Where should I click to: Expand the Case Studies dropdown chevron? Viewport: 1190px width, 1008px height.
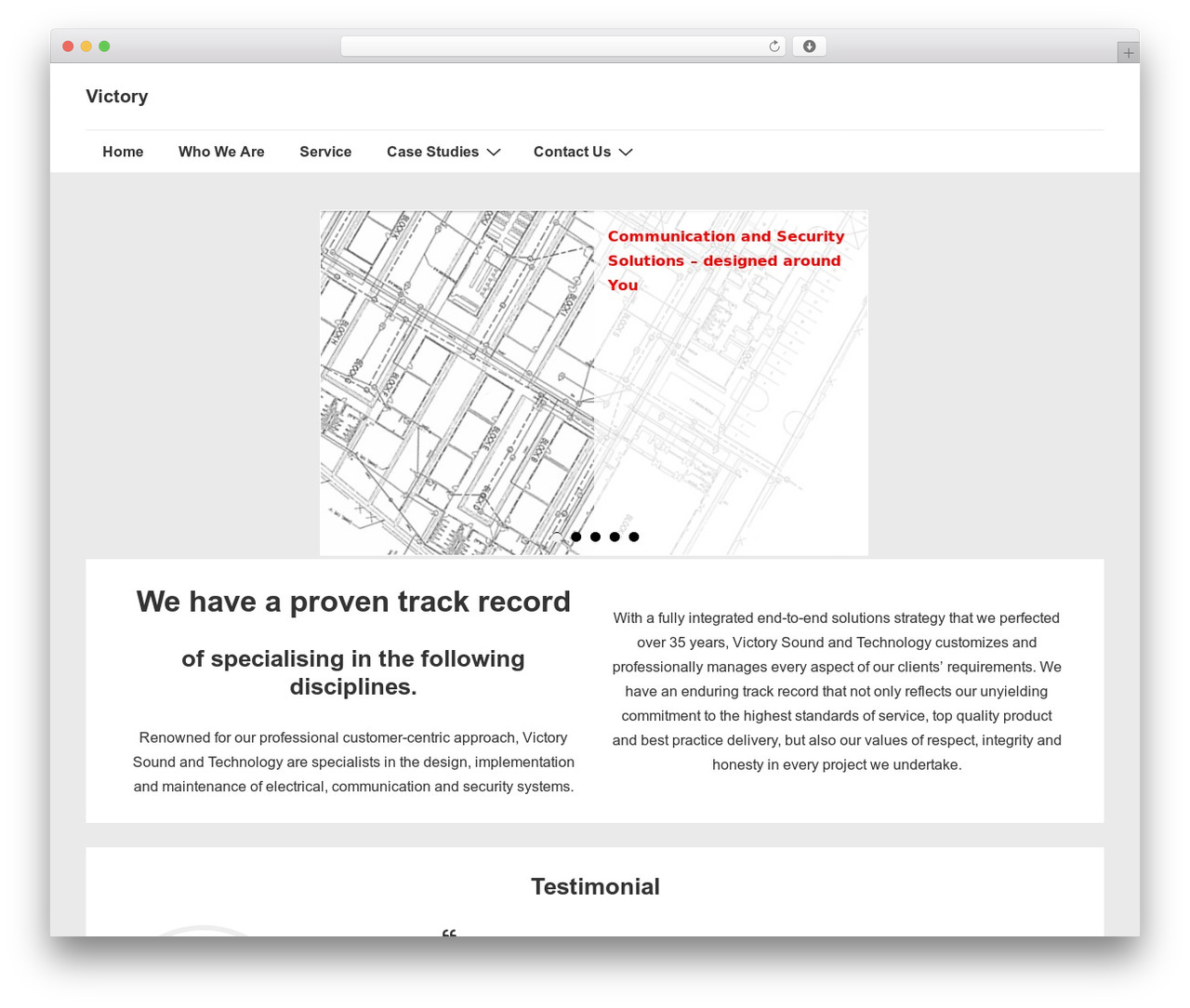pos(494,152)
